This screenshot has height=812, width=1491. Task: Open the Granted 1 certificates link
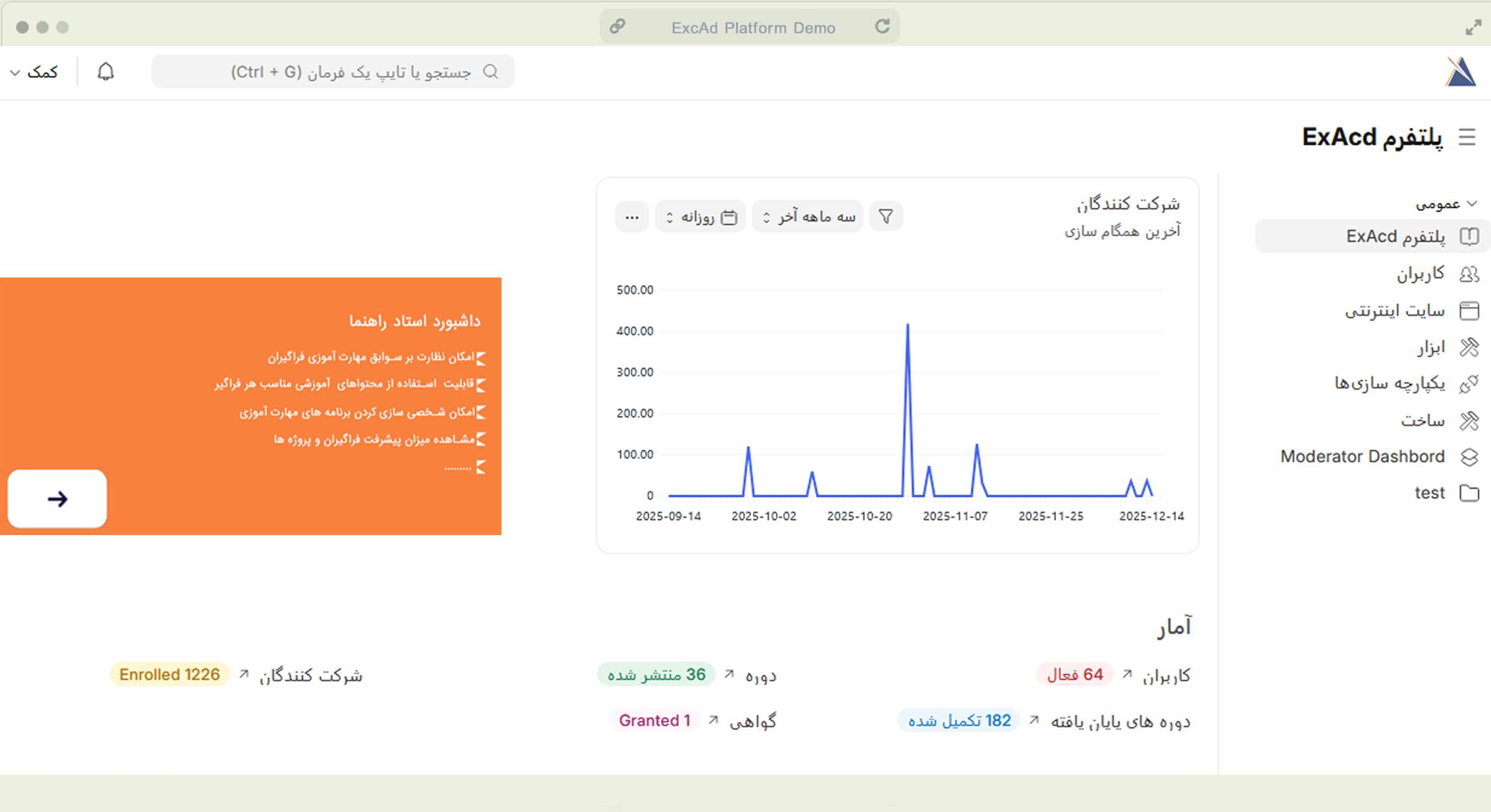(x=654, y=720)
